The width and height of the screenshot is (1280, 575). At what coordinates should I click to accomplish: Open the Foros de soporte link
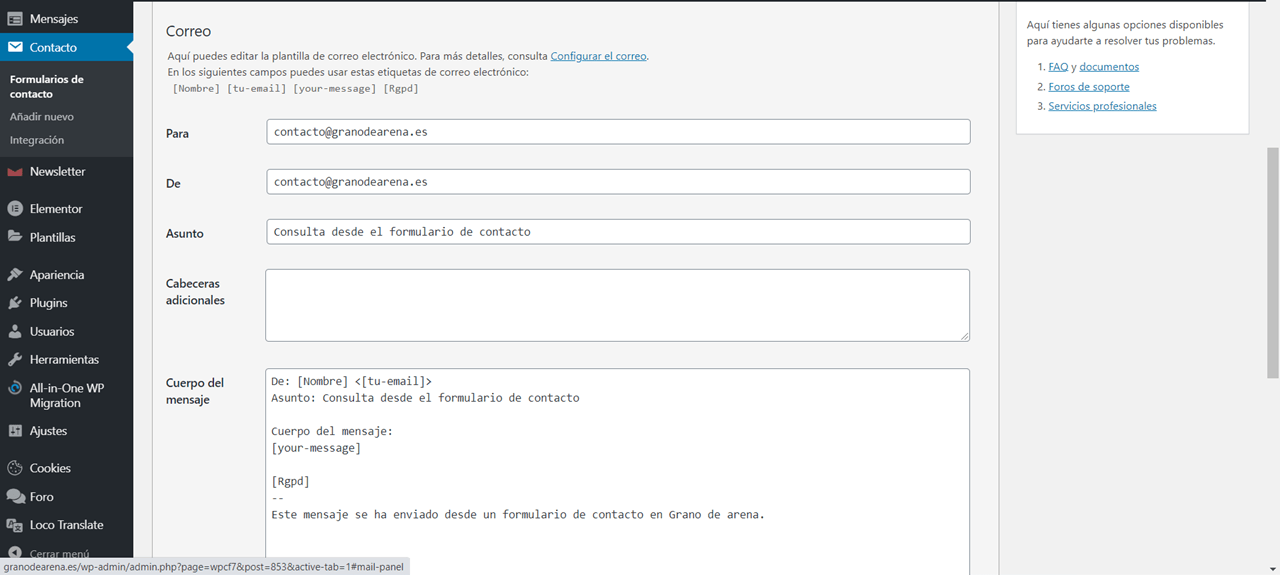[1089, 87]
